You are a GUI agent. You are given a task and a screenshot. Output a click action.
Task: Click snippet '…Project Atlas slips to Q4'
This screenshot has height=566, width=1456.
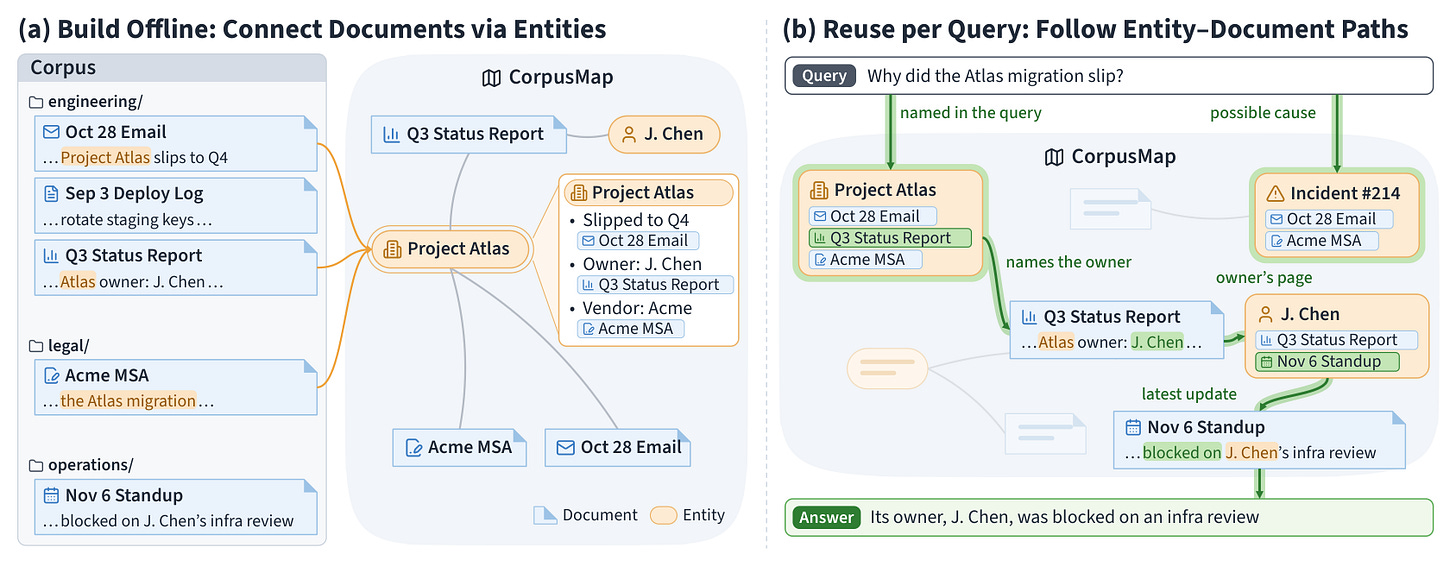135,157
